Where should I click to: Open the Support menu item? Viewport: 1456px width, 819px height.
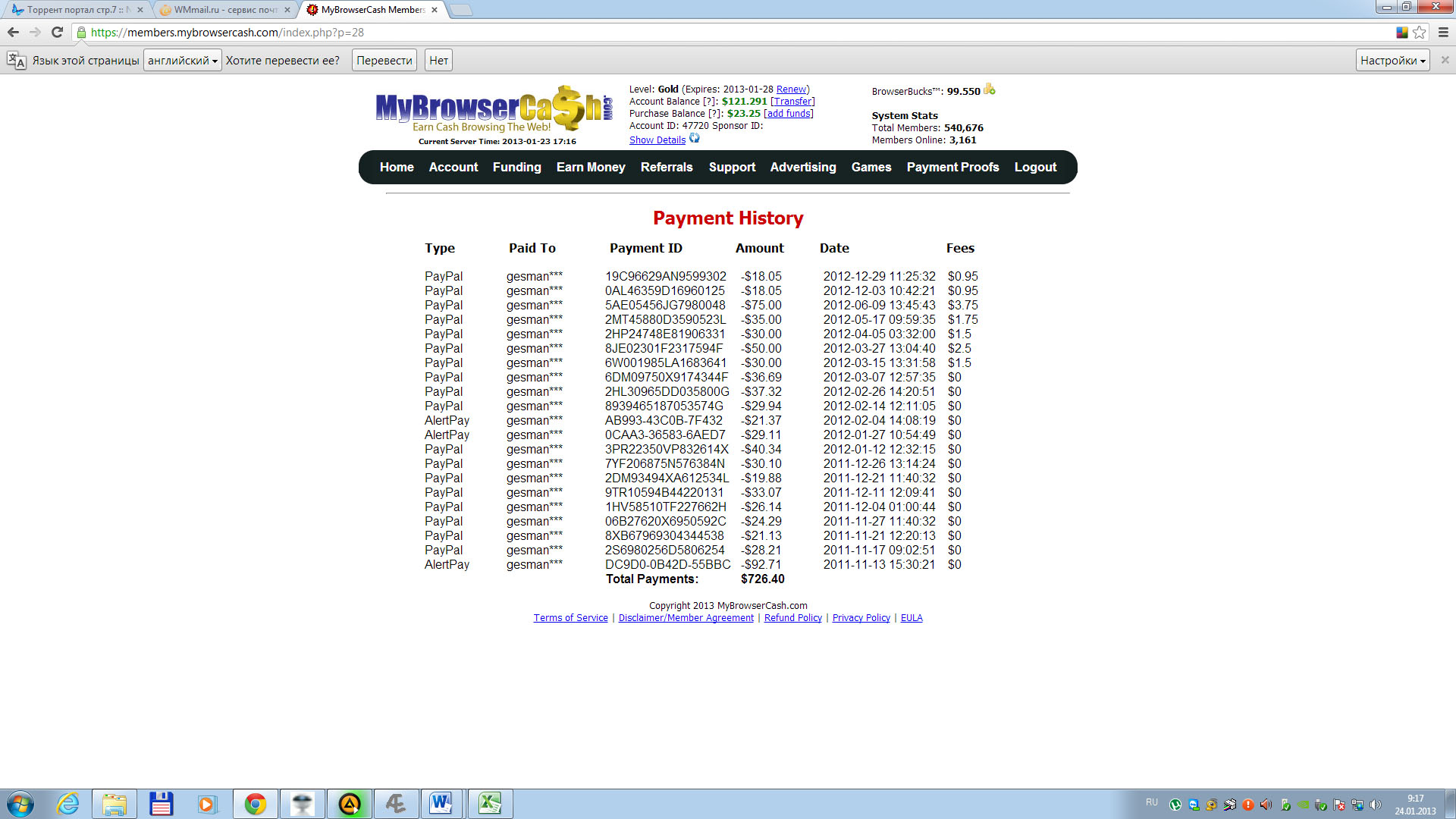[x=732, y=167]
